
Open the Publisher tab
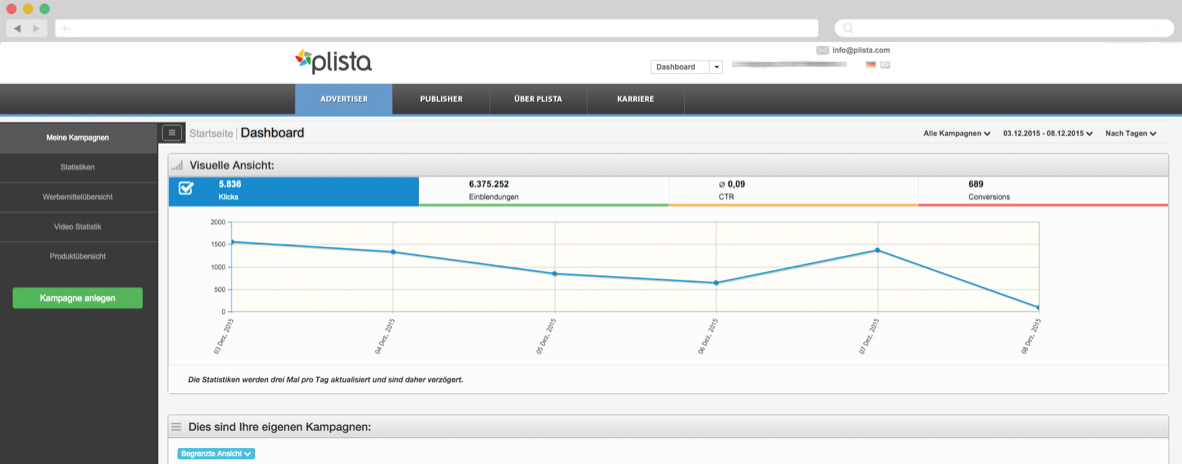441,99
